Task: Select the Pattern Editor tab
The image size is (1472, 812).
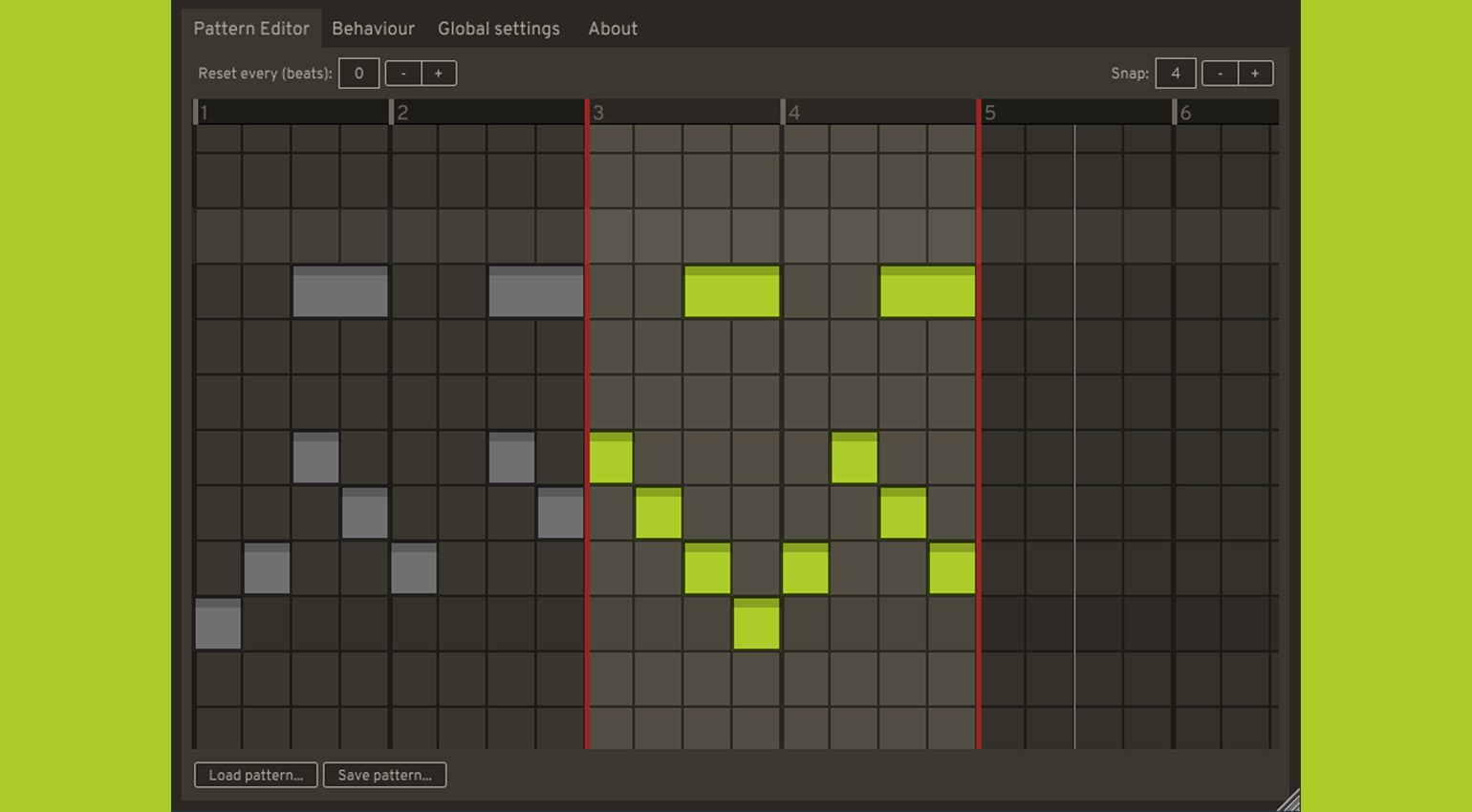Action: 251,29
